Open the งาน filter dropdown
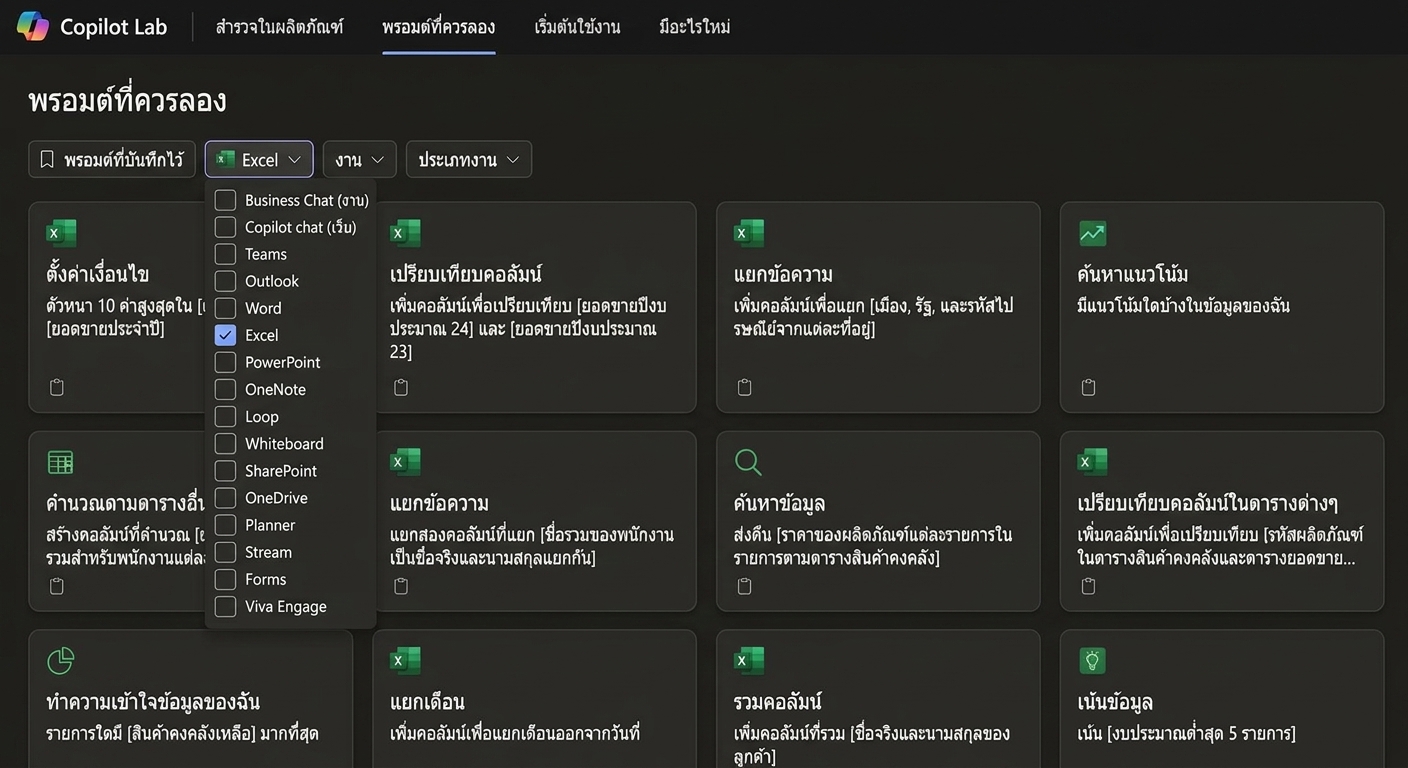Viewport: 1408px width, 768px height. click(x=359, y=159)
